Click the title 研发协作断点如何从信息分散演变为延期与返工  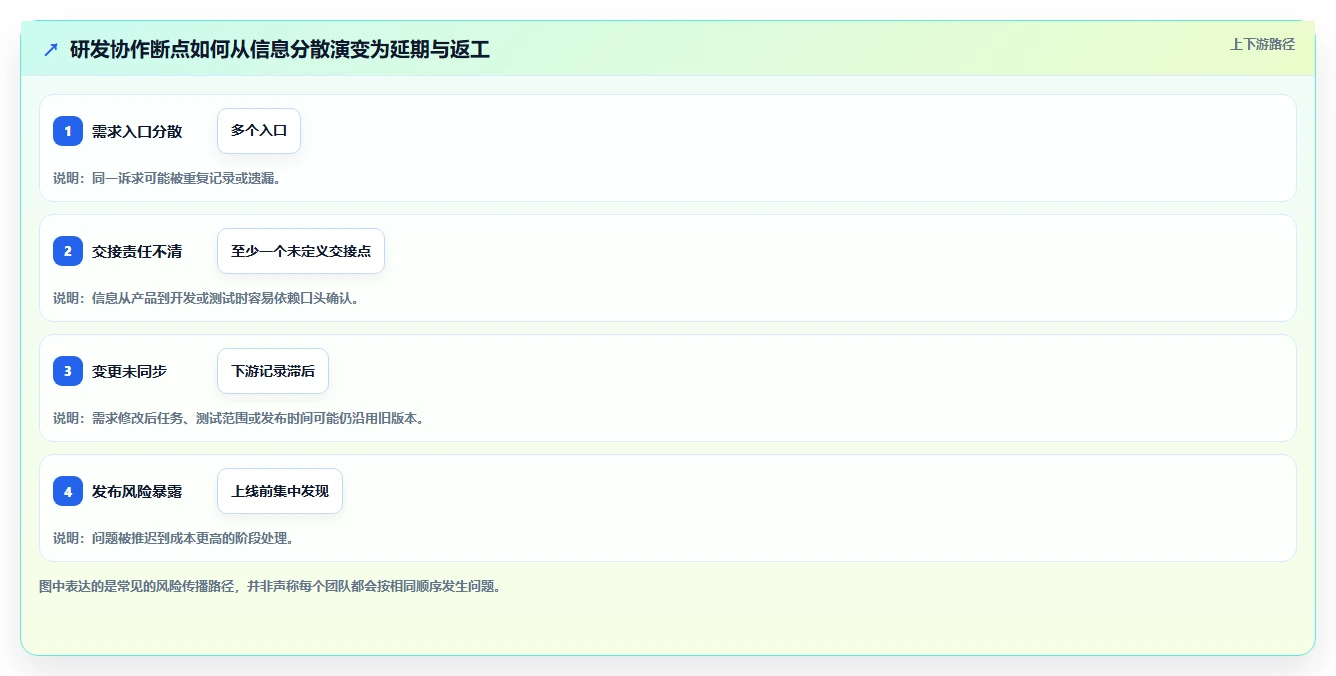(x=280, y=50)
